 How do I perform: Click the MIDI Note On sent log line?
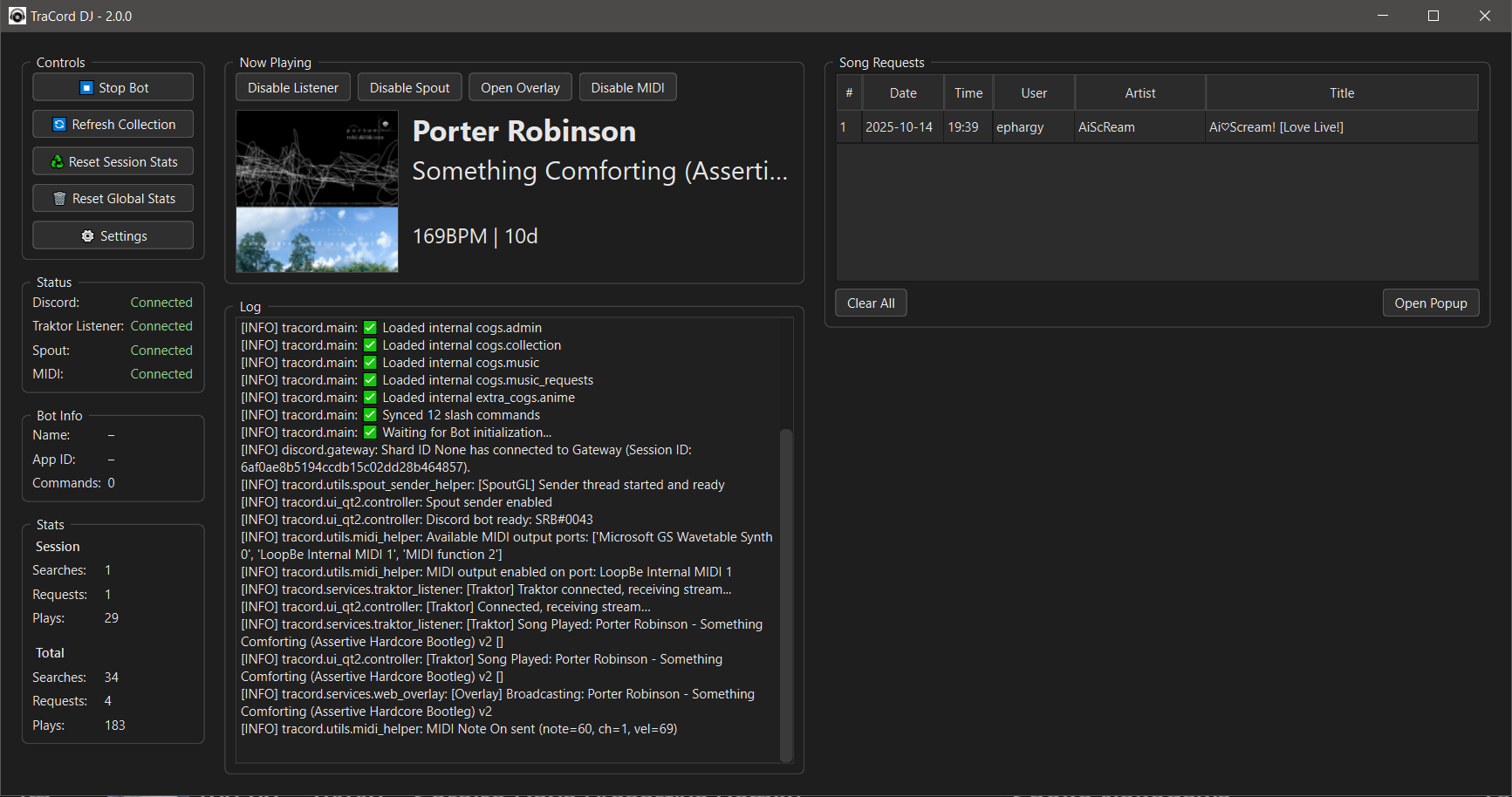click(x=459, y=729)
